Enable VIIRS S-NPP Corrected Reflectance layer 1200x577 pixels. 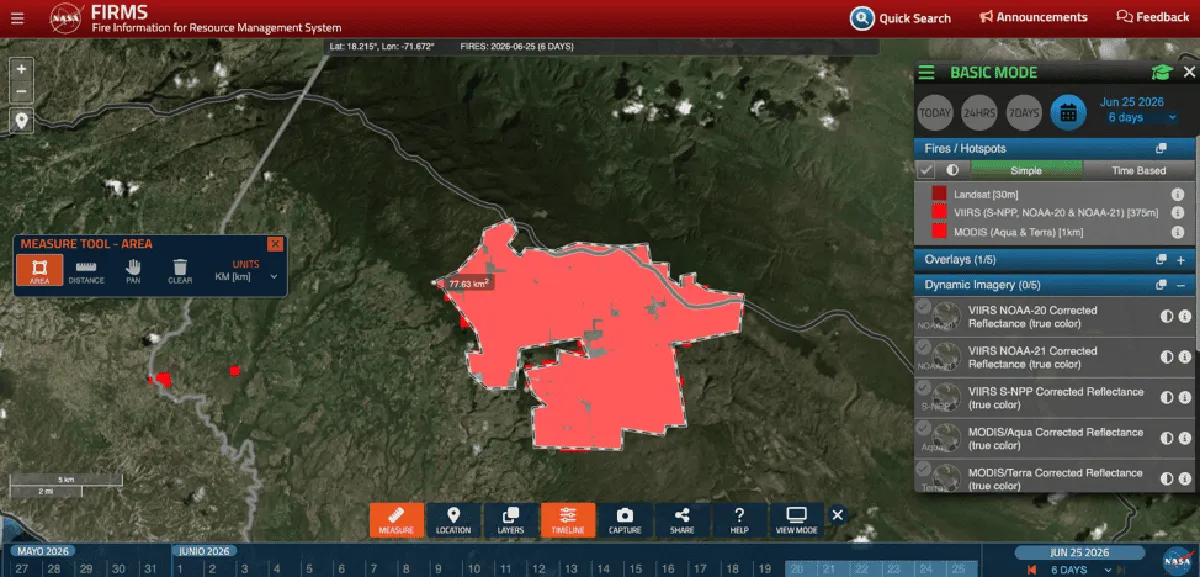pos(923,388)
